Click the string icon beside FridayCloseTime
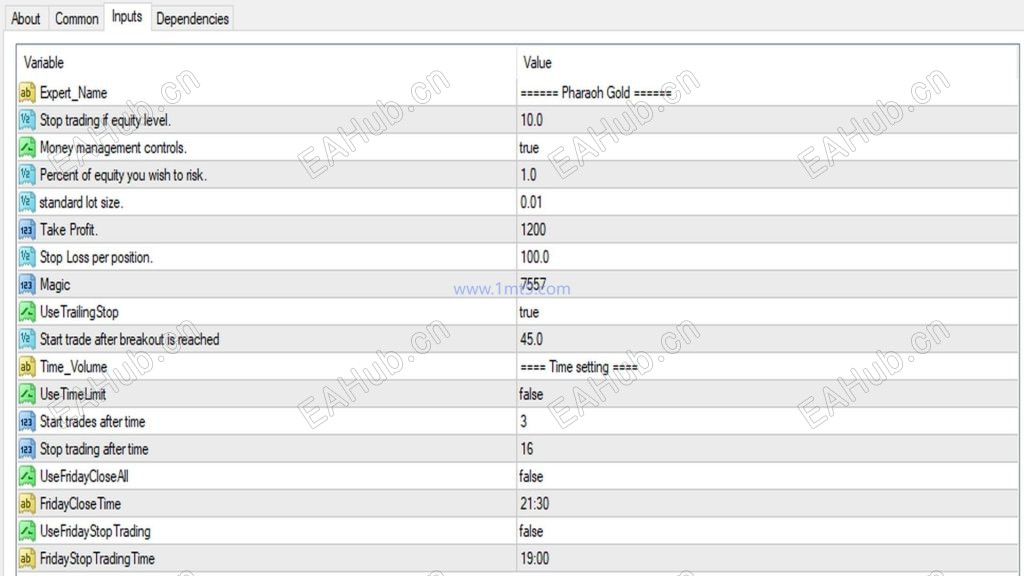 pos(27,504)
